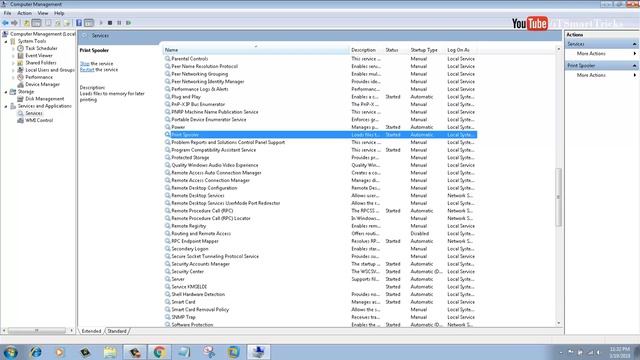This screenshot has height=360, width=640.
Task: Click the Forward arrow toolbar icon
Action: pos(14,23)
